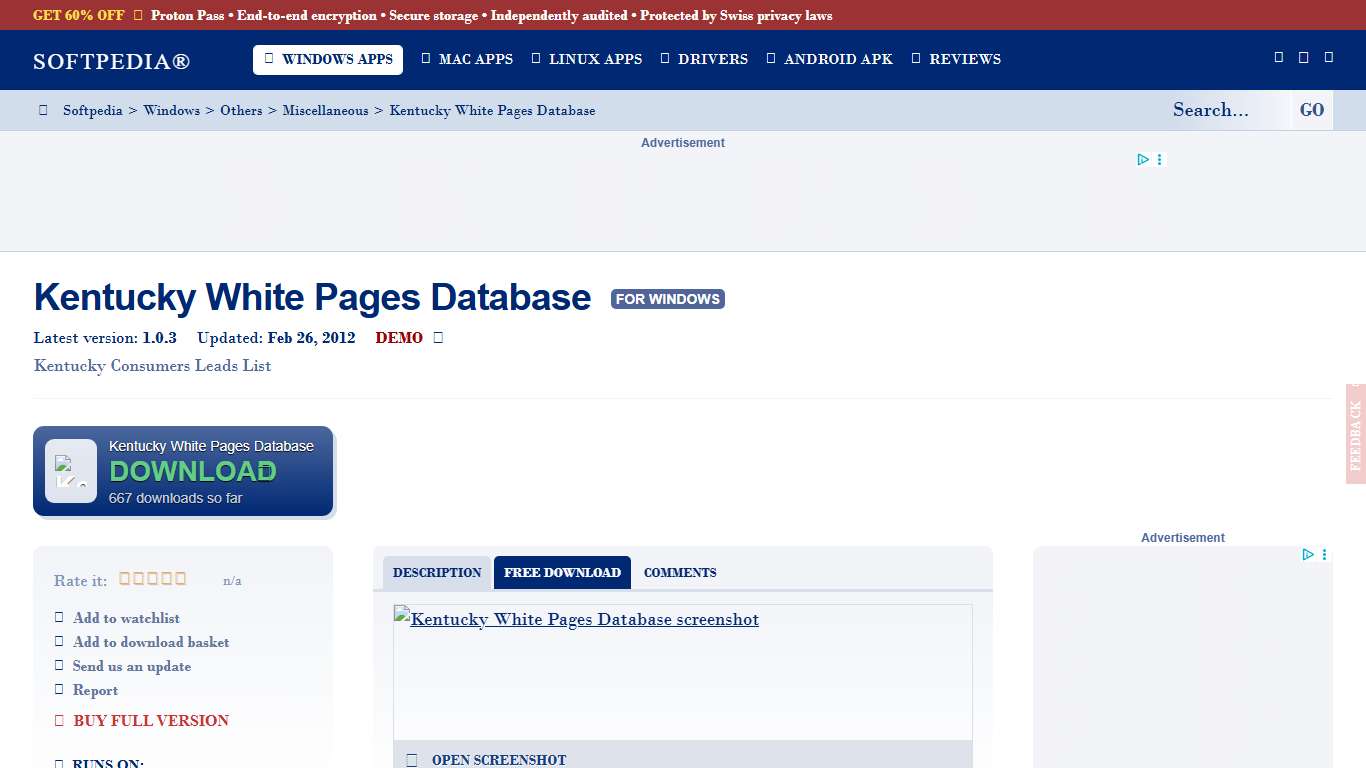Click the Add to download basket icon
The width and height of the screenshot is (1366, 768).
click(59, 641)
